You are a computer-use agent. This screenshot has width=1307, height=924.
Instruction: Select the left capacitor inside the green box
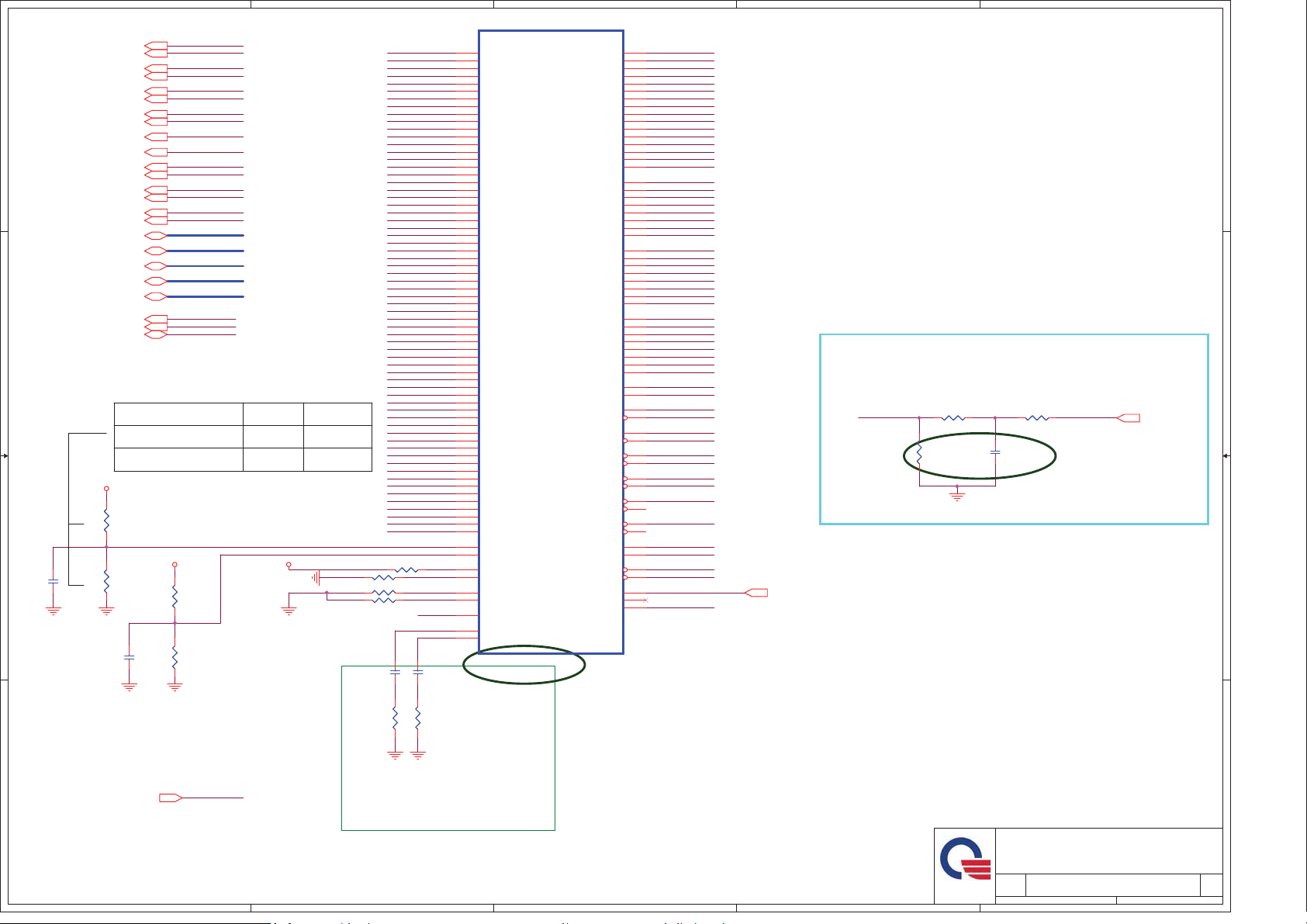(395, 672)
